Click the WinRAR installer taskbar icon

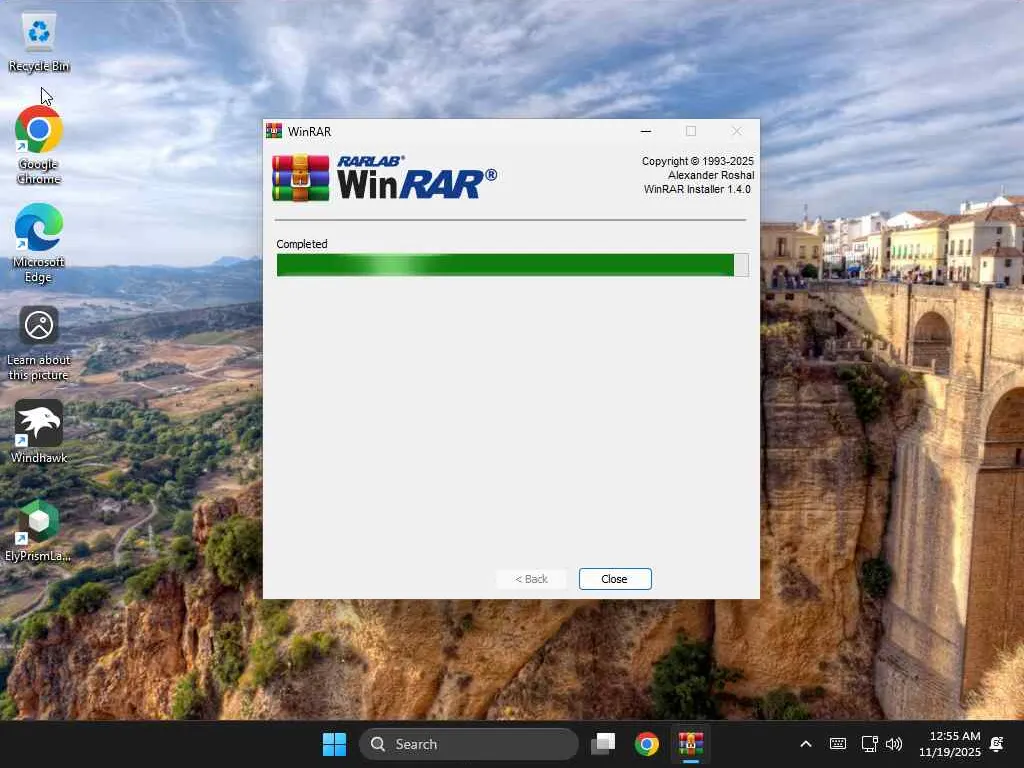point(690,744)
